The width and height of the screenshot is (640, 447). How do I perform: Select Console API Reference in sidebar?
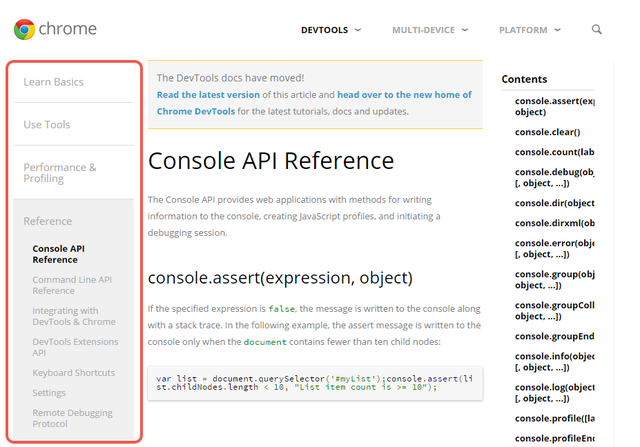coord(58,254)
